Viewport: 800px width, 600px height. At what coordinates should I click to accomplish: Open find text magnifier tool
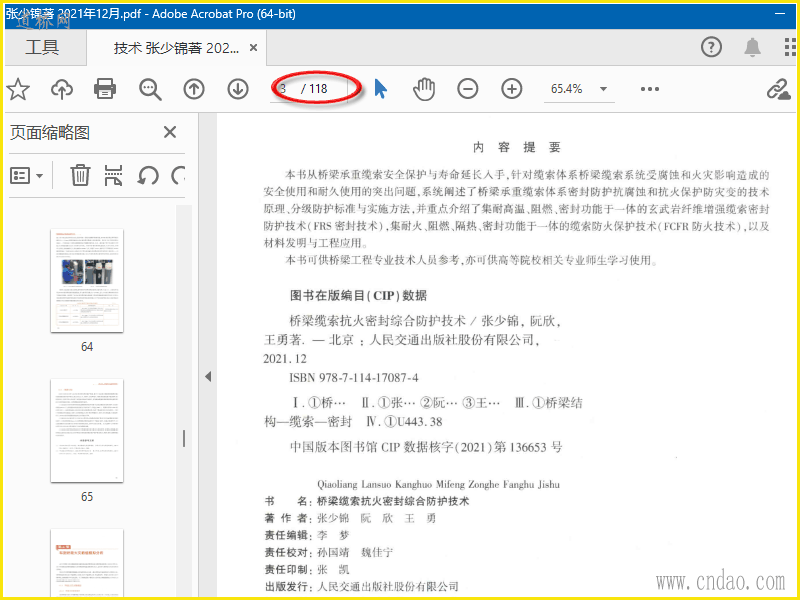point(150,89)
